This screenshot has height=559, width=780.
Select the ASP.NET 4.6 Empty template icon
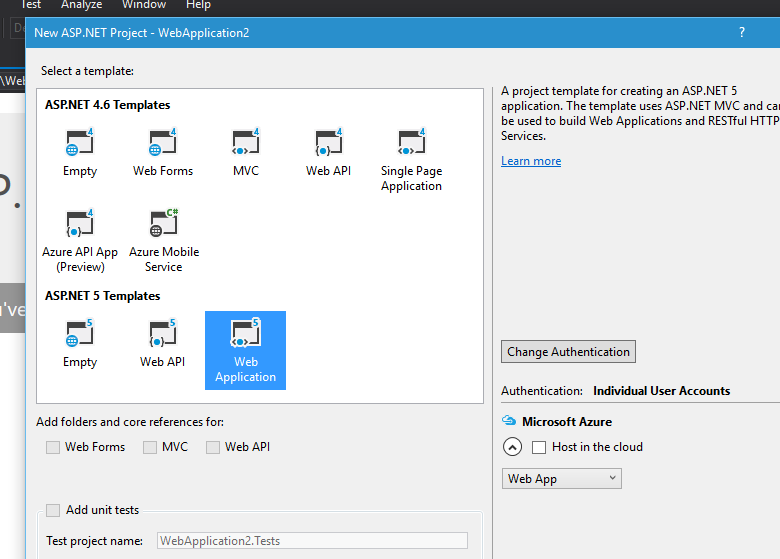click(80, 144)
